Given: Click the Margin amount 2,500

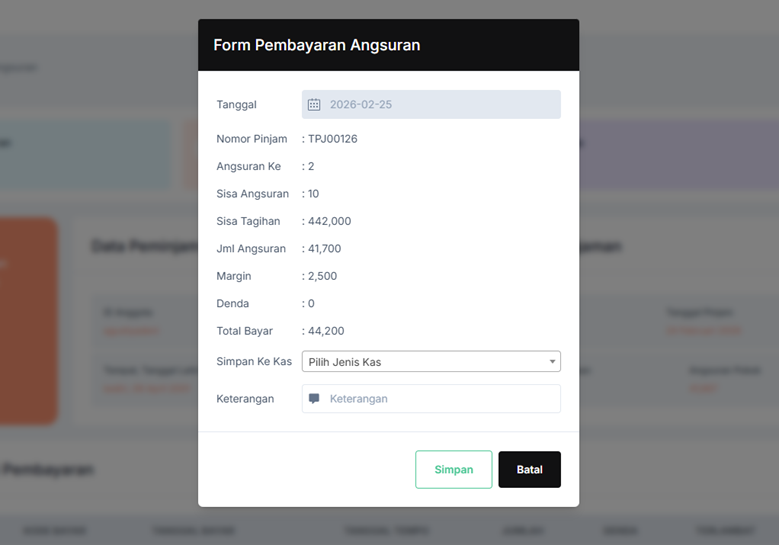Looking at the screenshot, I should (x=325, y=276).
